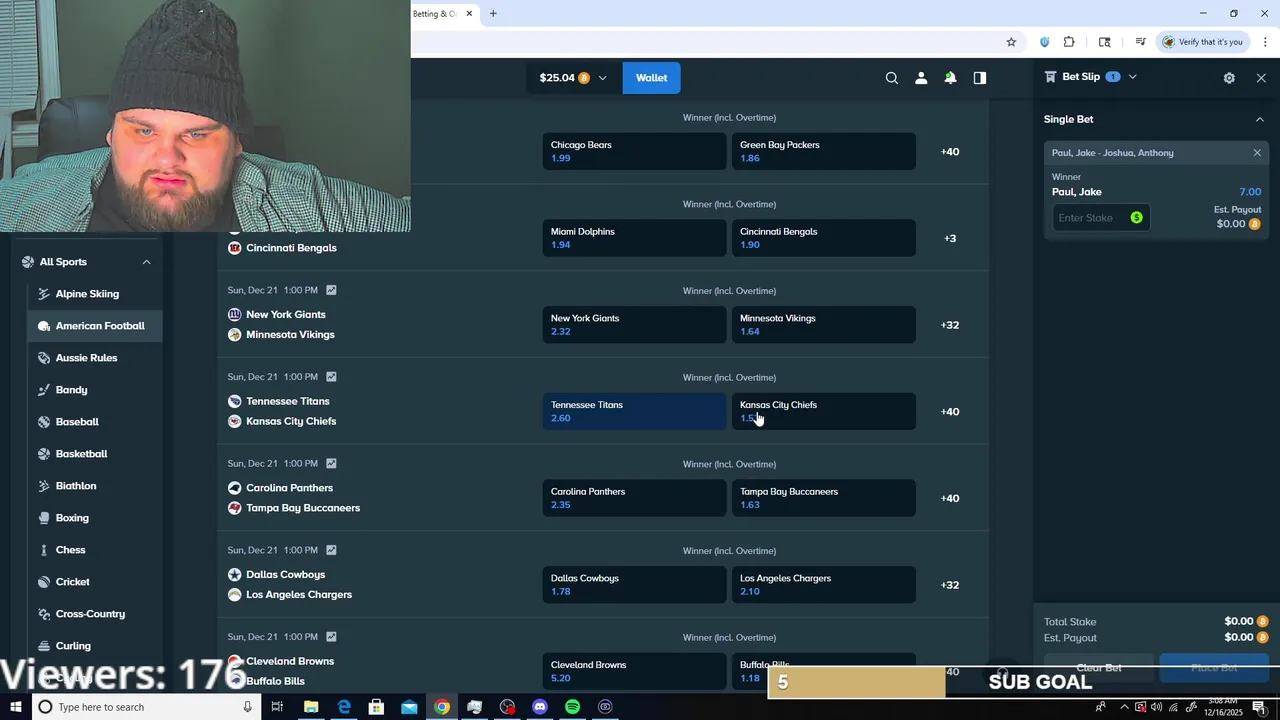
Task: Click the Biathlon sport icon
Action: (x=44, y=486)
